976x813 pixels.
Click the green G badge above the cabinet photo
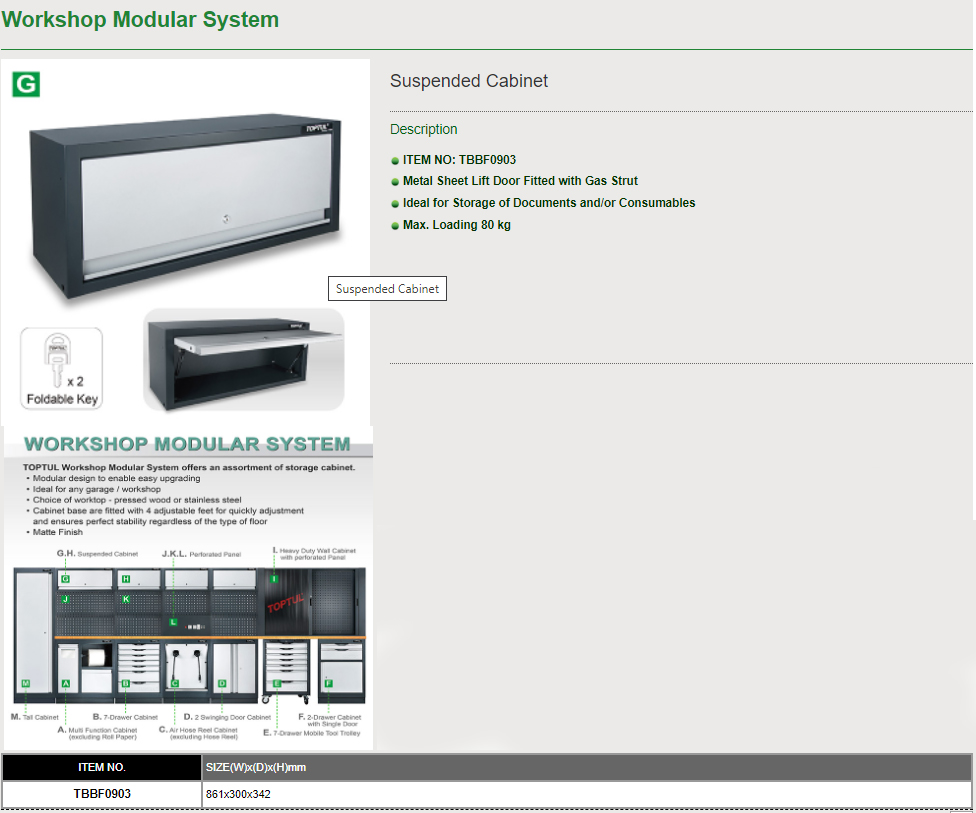coord(26,84)
